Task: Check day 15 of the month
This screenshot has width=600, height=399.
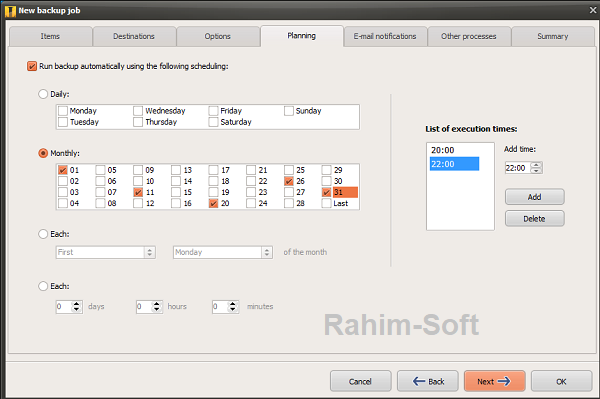Action: coord(176,192)
